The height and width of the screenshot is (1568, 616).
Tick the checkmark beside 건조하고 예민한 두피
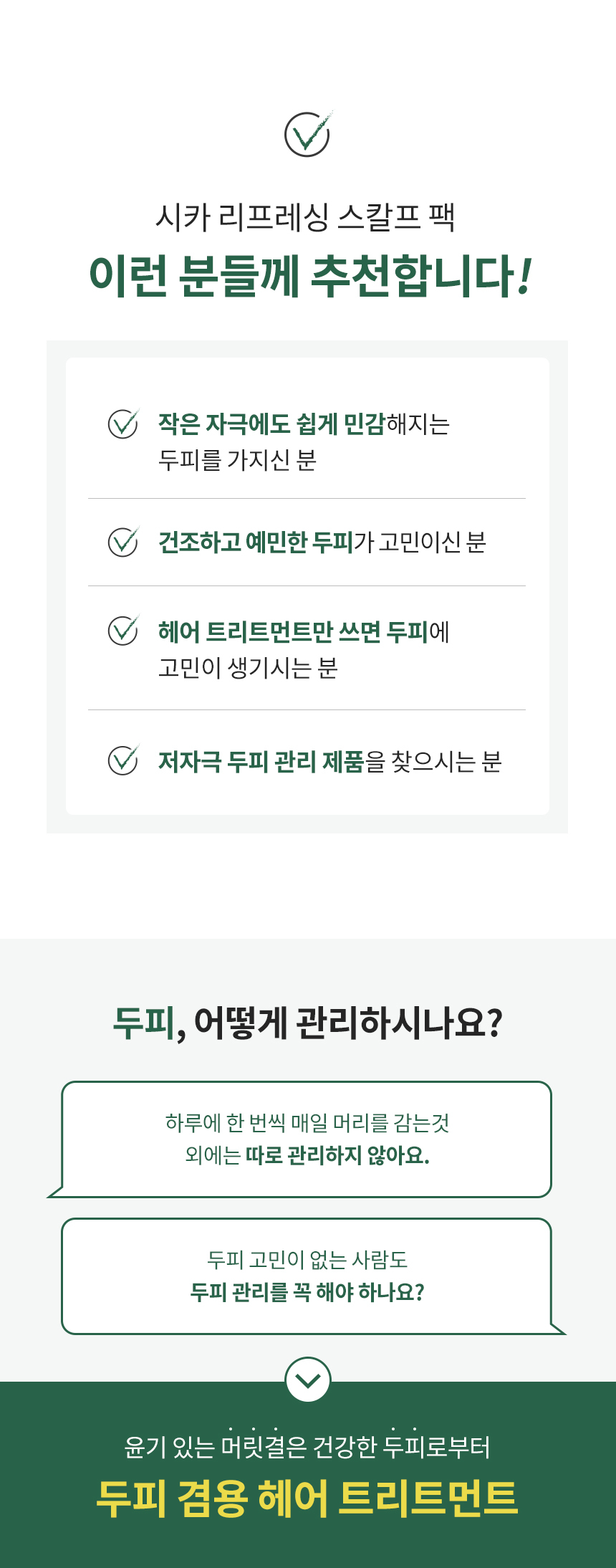pos(123,542)
